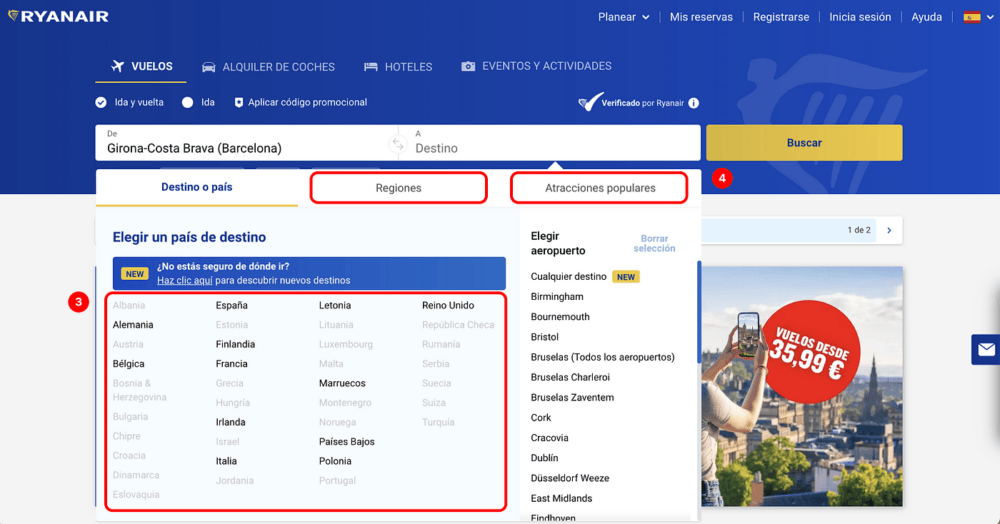Switch to the Regiones tab
The height and width of the screenshot is (524, 1000).
pyautogui.click(x=399, y=188)
